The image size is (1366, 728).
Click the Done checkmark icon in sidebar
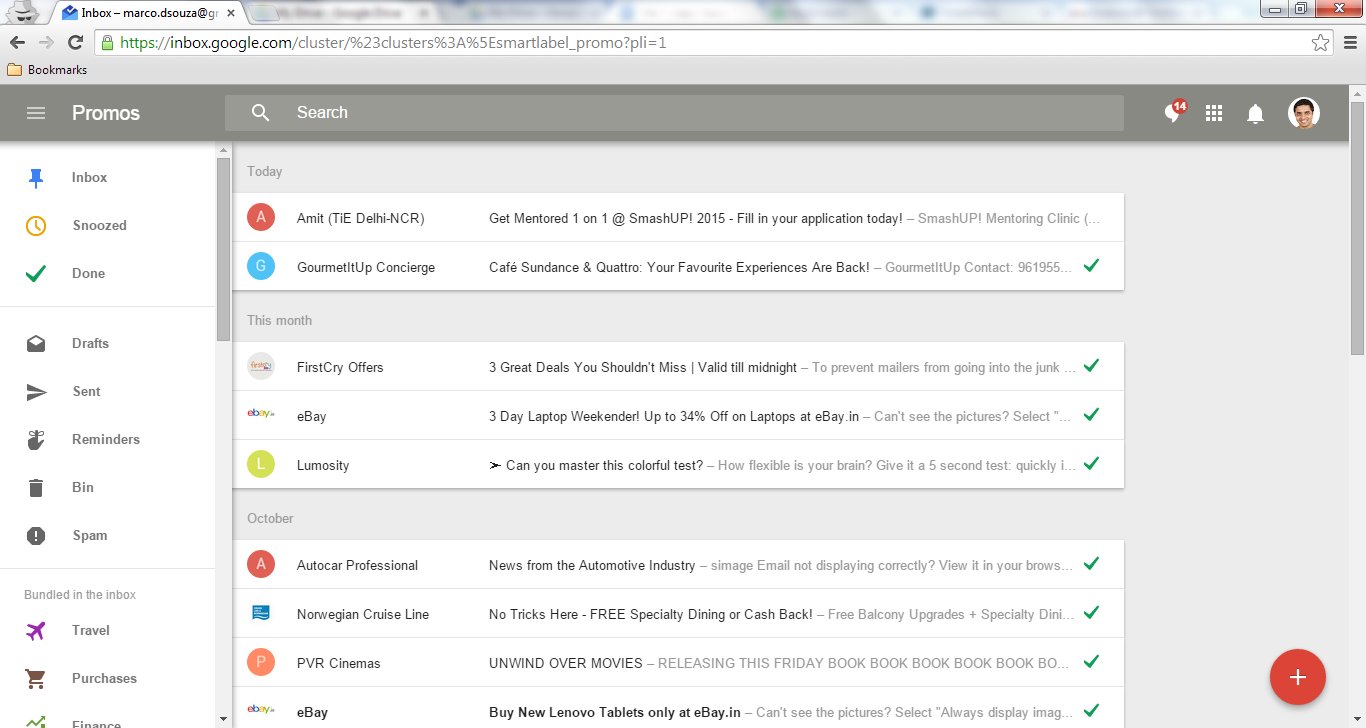(36, 273)
